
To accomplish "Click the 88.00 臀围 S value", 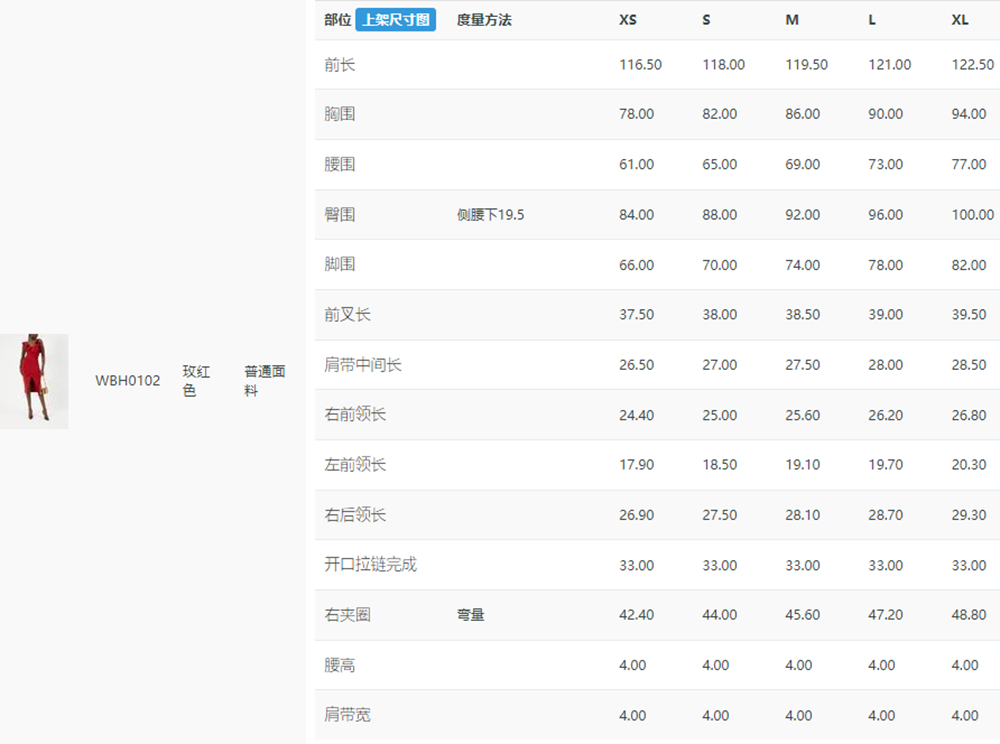I will 719,215.
